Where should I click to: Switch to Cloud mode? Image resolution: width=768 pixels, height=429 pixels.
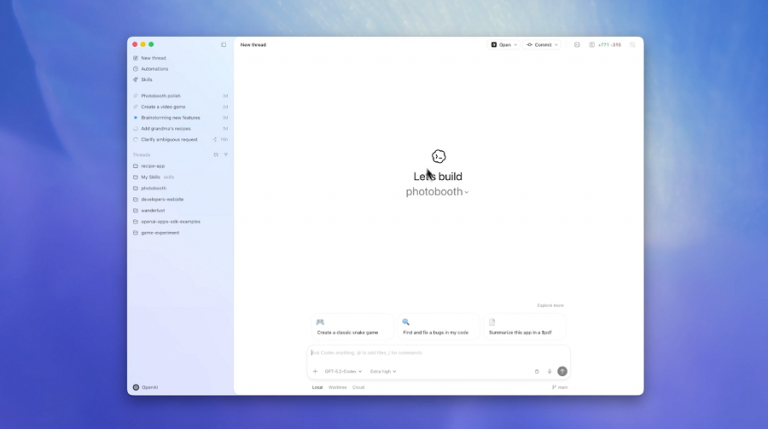coord(358,387)
